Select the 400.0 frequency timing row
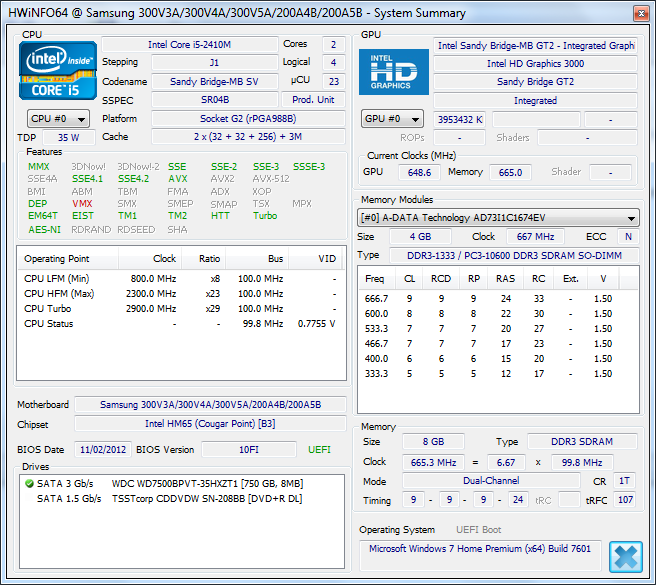Viewport: 657px width, 585px height. coord(498,359)
